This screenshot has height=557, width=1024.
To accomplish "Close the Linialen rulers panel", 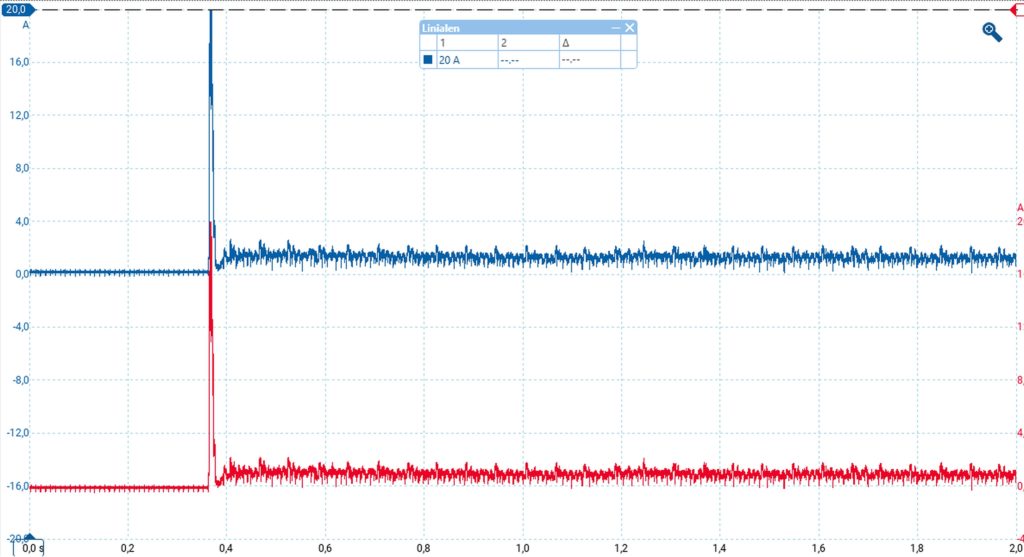I will pyautogui.click(x=630, y=28).
